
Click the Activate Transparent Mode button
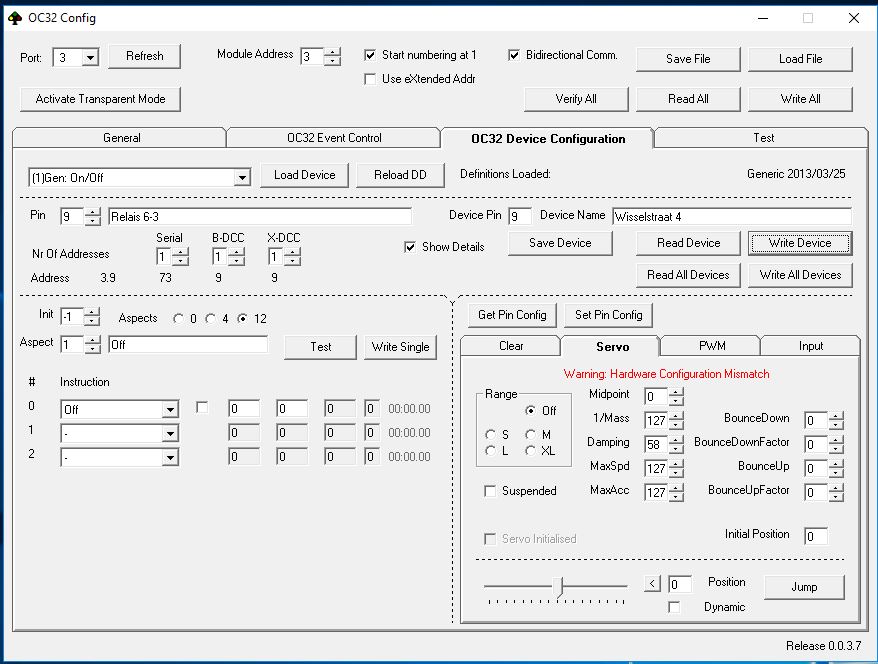click(x=101, y=99)
